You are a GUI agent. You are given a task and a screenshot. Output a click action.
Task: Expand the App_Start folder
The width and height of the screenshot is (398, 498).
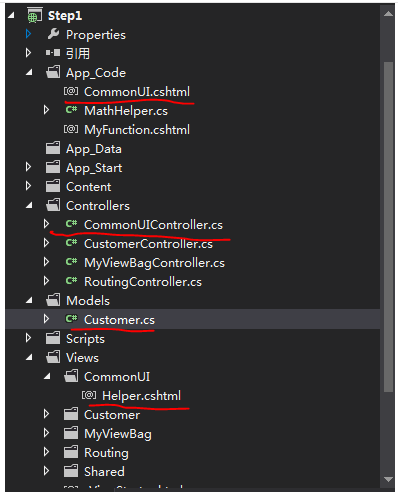click(28, 167)
